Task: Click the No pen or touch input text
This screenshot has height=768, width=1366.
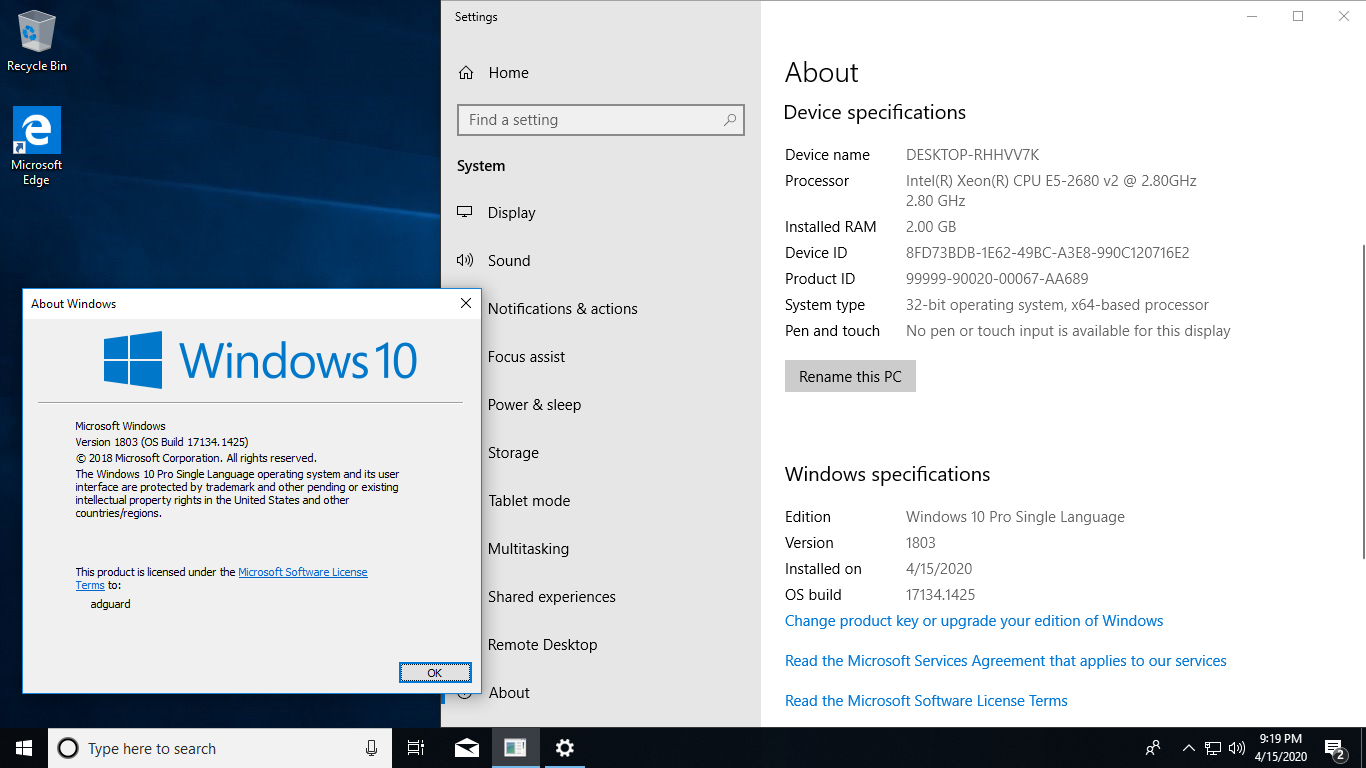Action: click(1068, 331)
